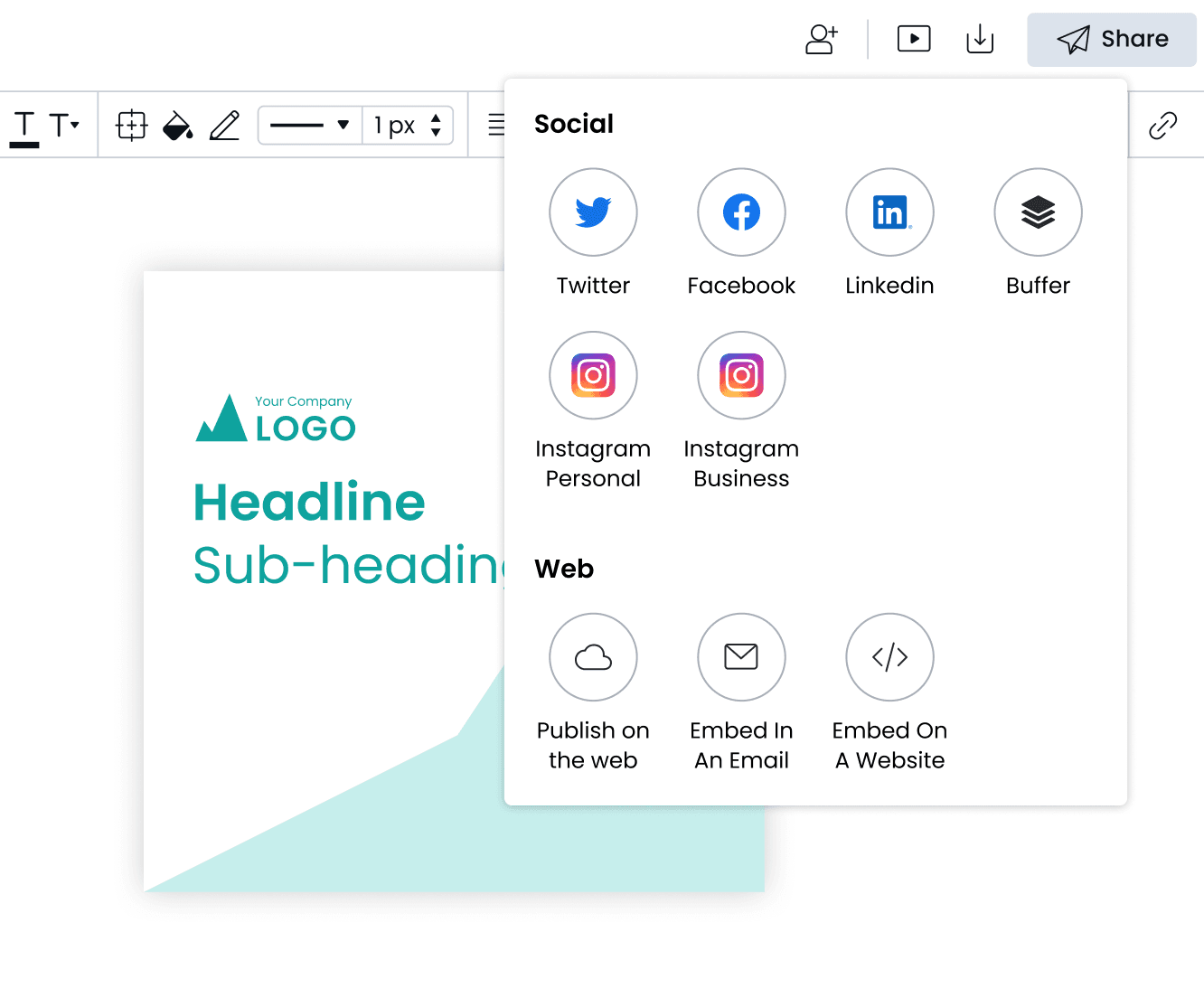Expand the text size dropdown
This screenshot has height=998, width=1204.
64,125
